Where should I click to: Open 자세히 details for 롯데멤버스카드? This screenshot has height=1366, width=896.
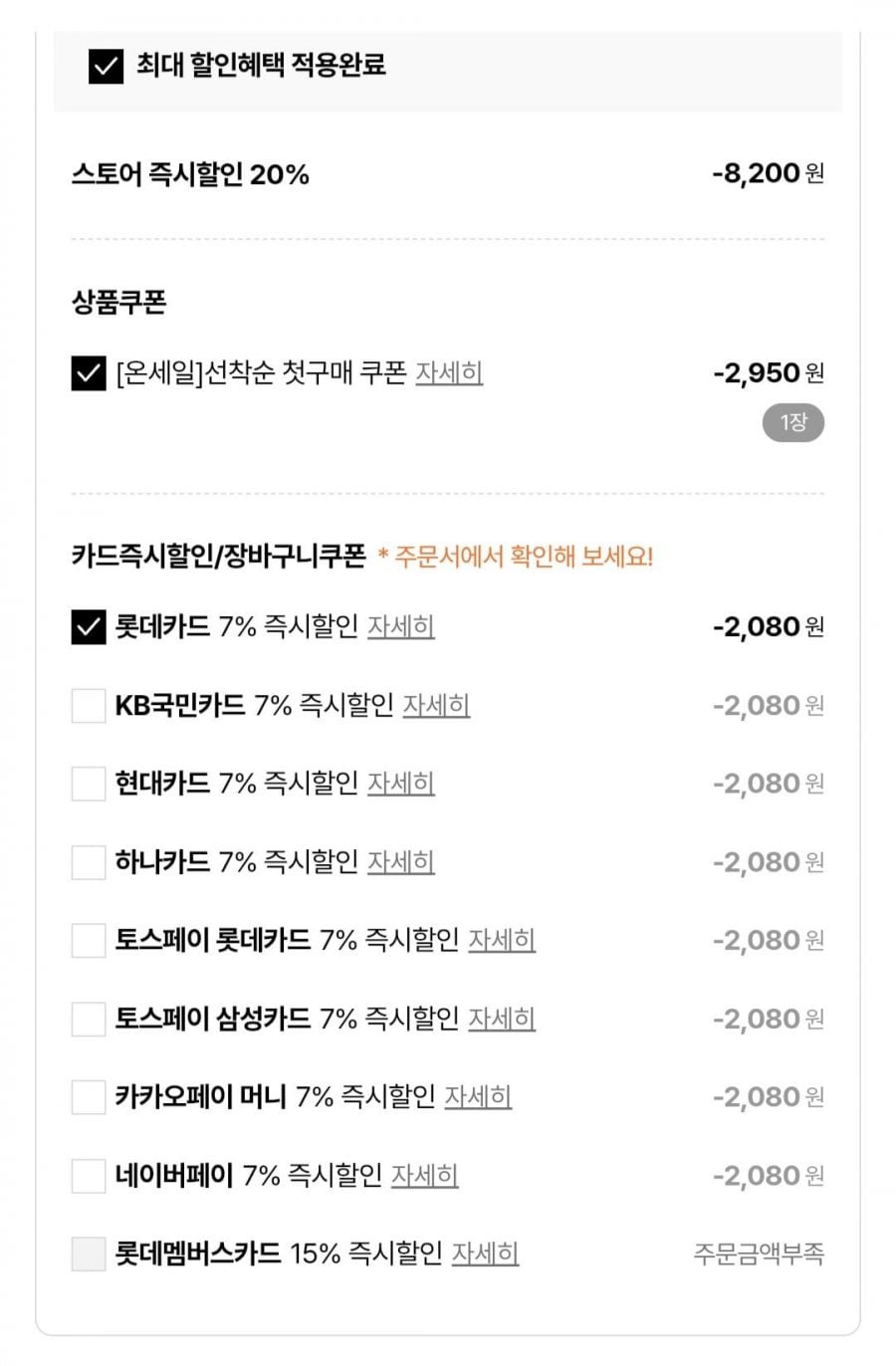click(486, 1253)
